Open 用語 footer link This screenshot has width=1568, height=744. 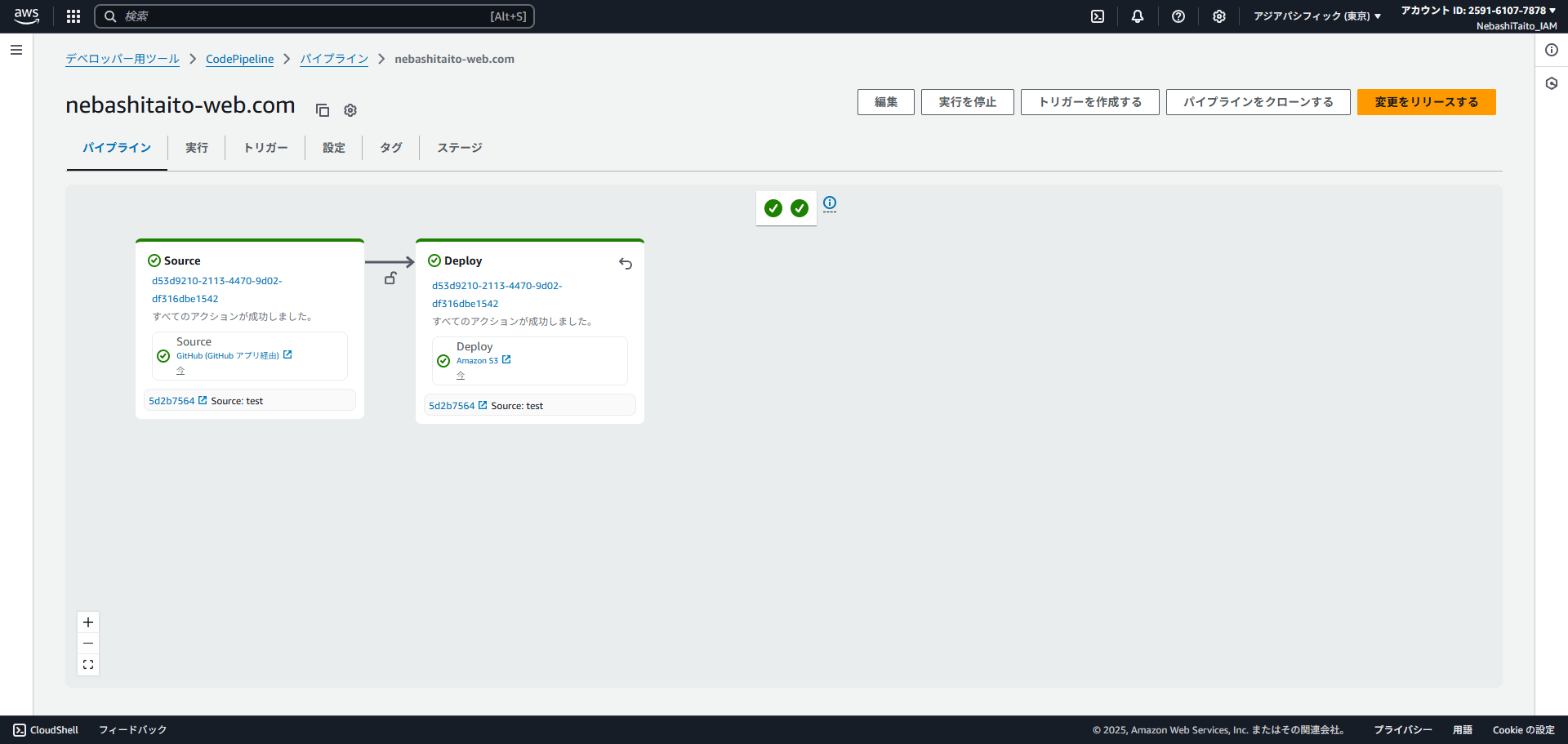(1463, 730)
